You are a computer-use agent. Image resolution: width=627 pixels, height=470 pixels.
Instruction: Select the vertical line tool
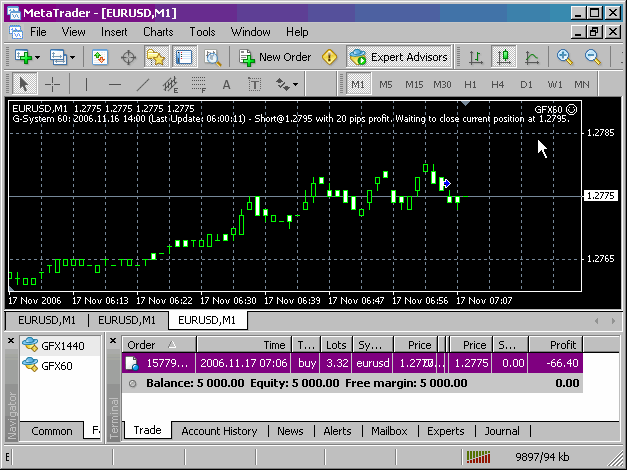coord(87,84)
